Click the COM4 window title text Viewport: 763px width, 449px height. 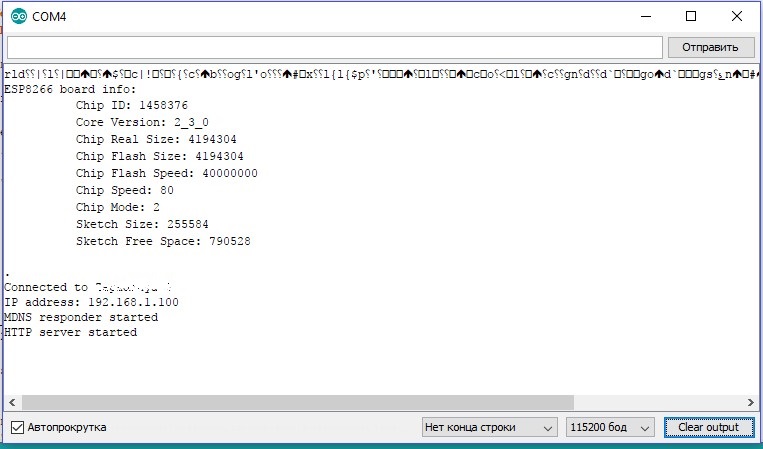pyautogui.click(x=49, y=17)
